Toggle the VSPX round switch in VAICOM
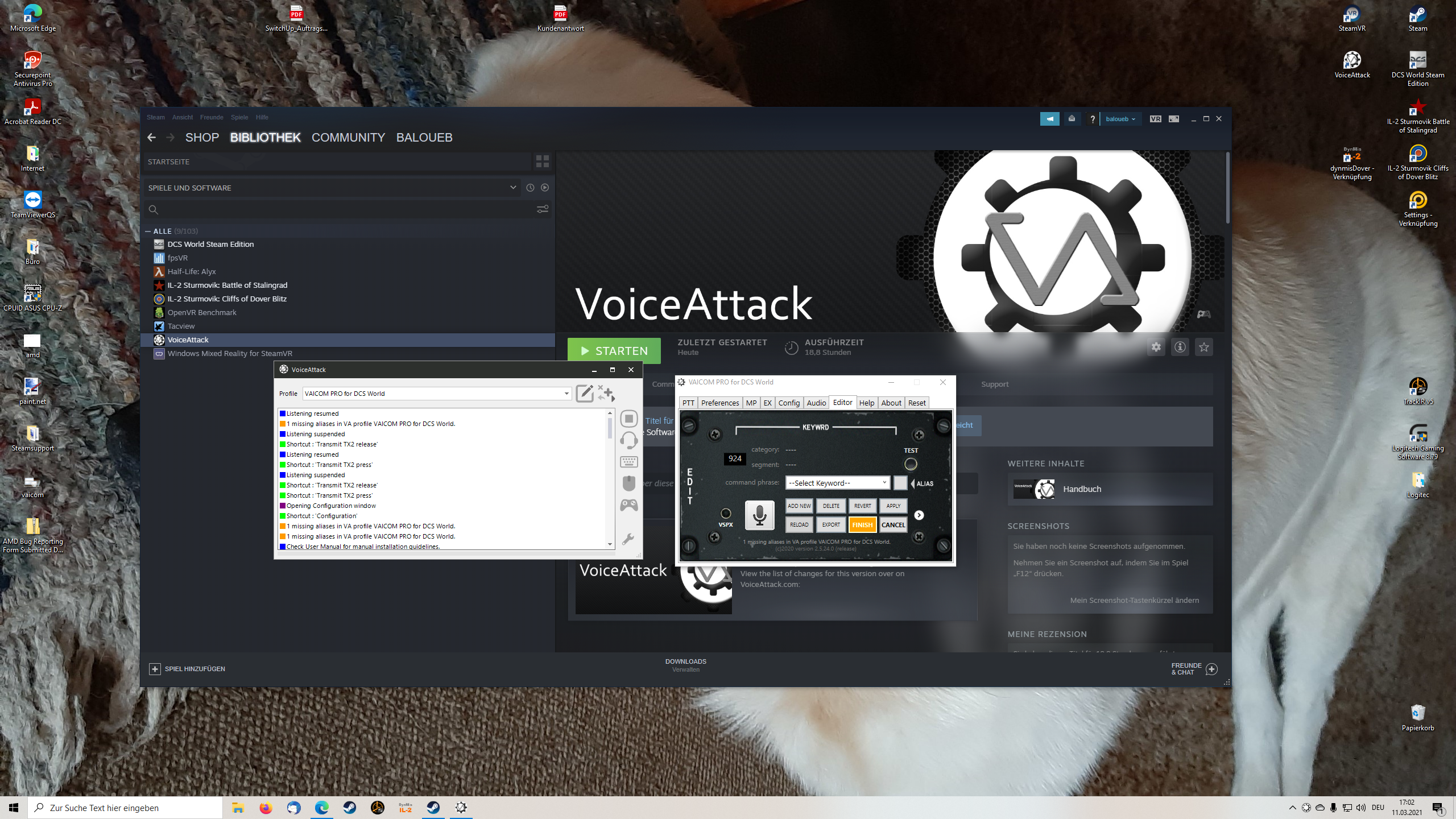The image size is (1456, 819). point(726,514)
